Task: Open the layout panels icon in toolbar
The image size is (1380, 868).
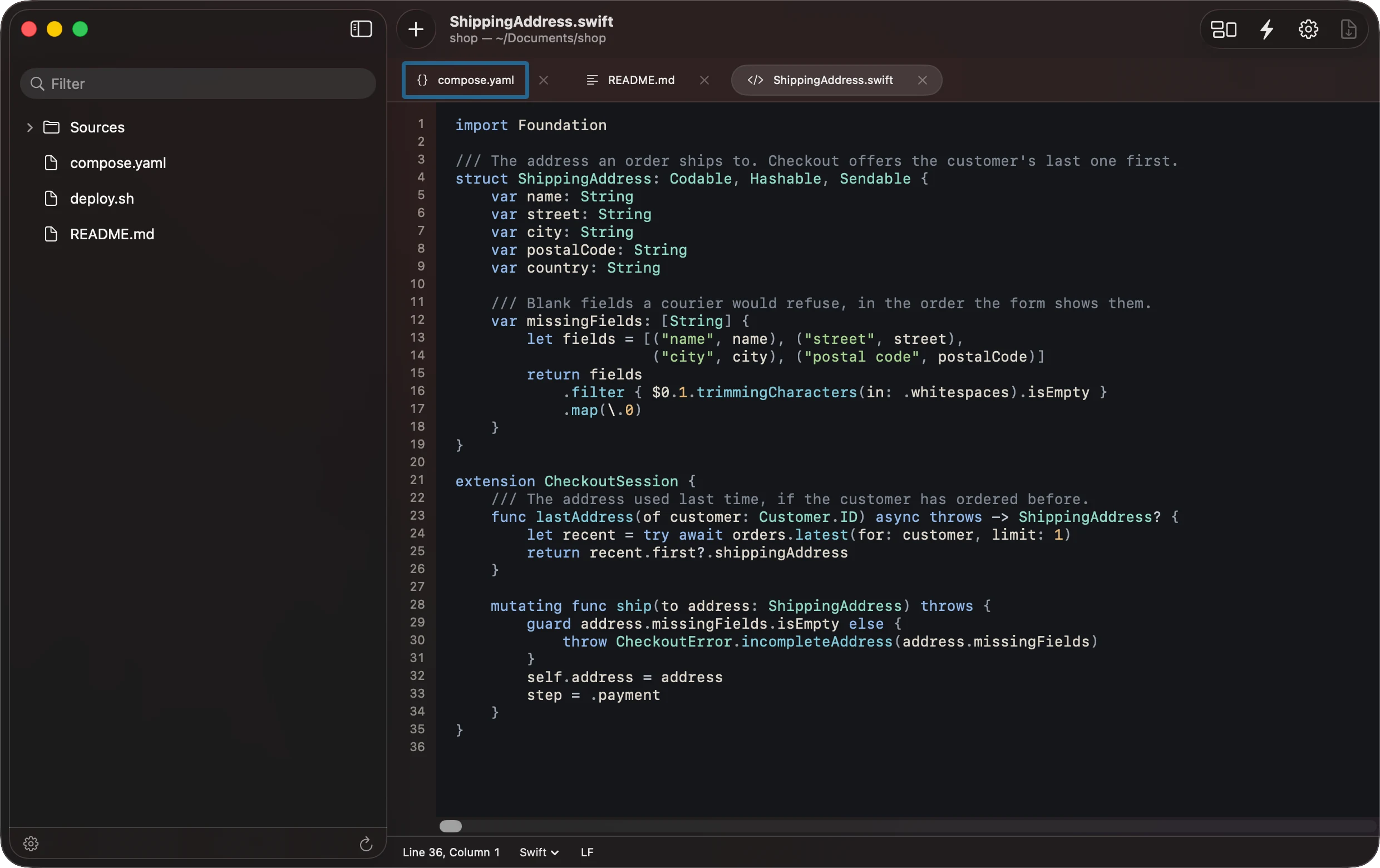Action: point(1223,28)
